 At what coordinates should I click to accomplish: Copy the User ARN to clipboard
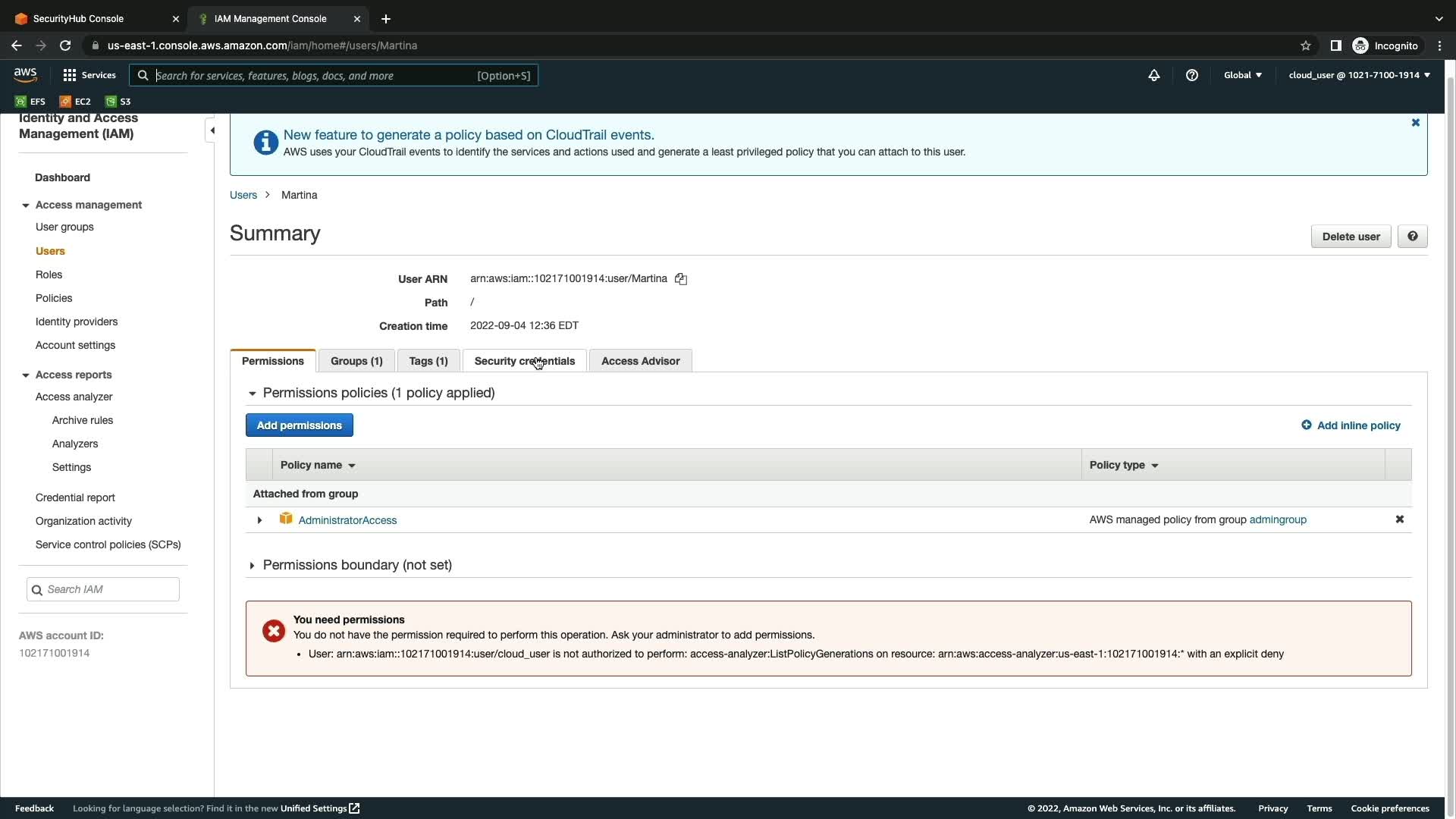pyautogui.click(x=681, y=279)
